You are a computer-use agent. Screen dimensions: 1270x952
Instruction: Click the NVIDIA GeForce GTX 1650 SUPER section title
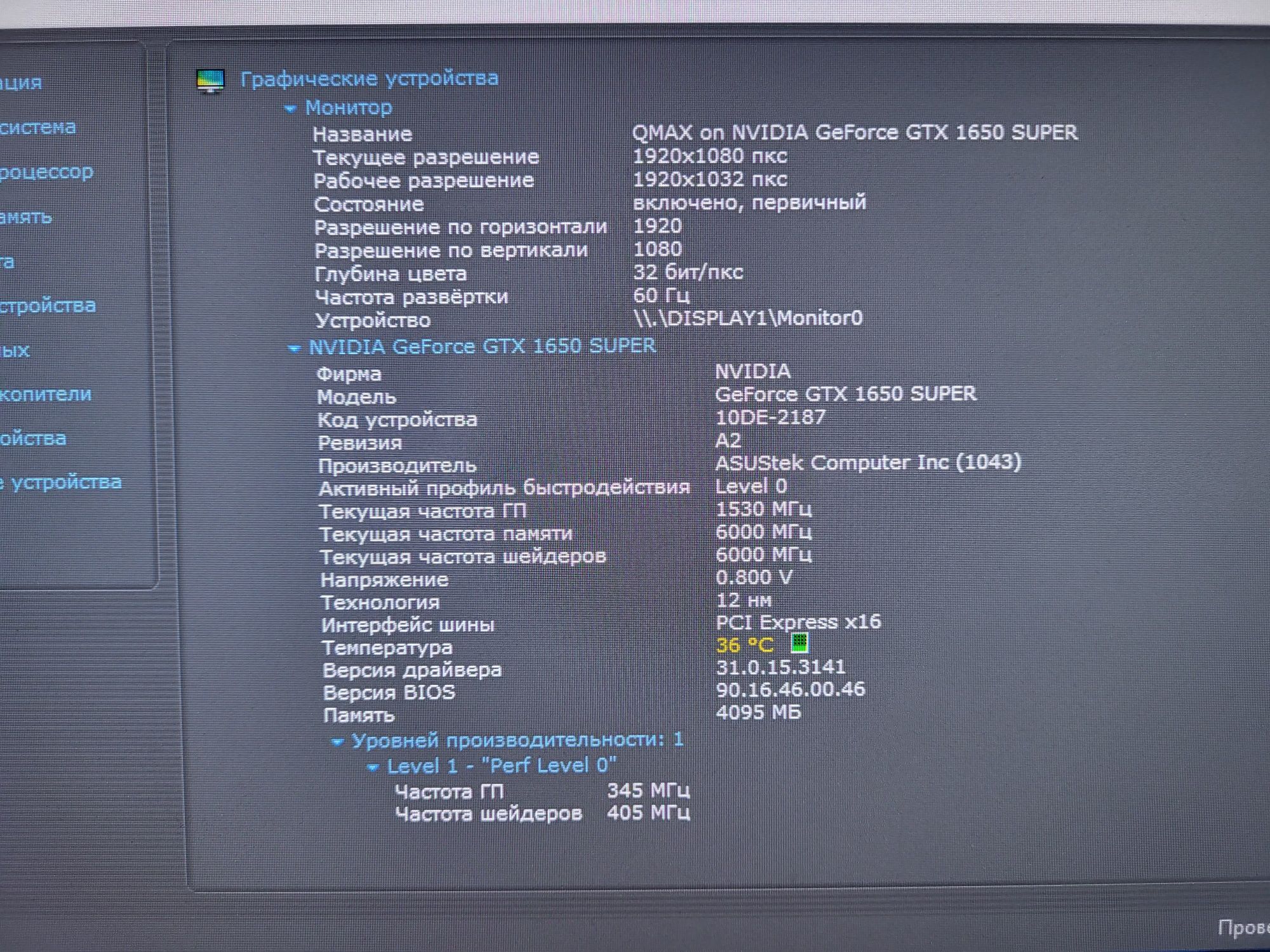click(482, 347)
